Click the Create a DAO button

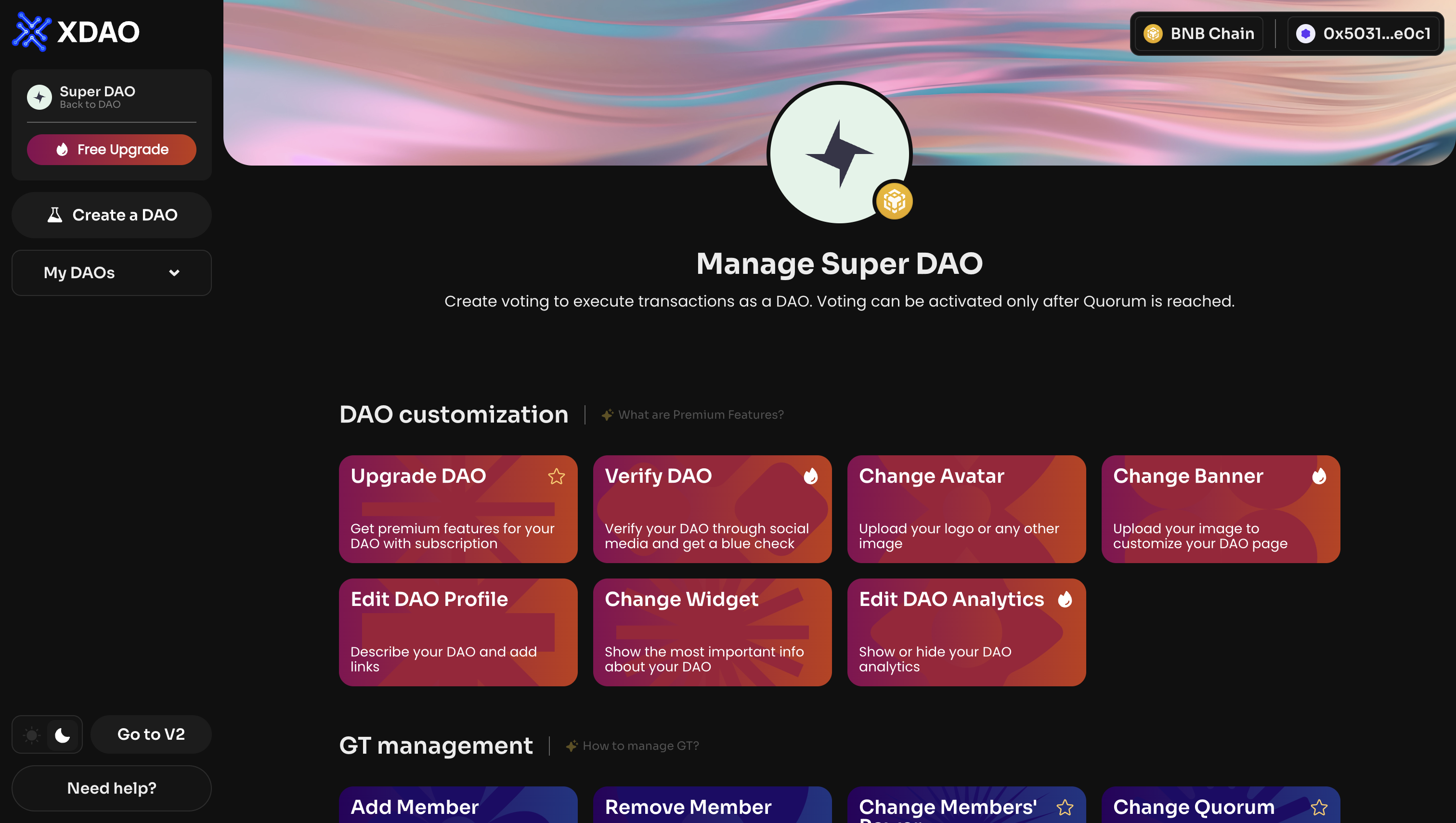pos(111,215)
